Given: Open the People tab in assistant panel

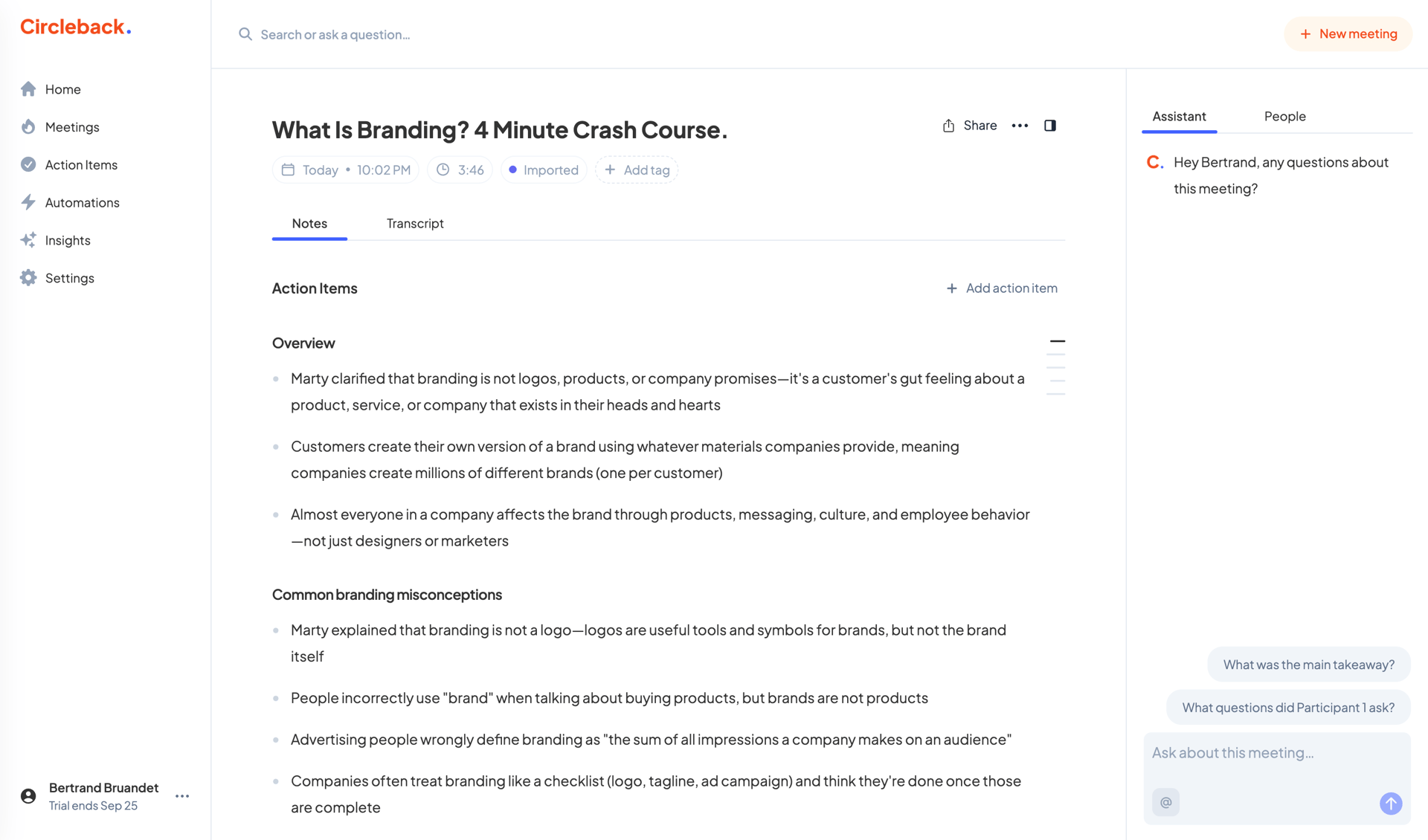Looking at the screenshot, I should (x=1284, y=116).
